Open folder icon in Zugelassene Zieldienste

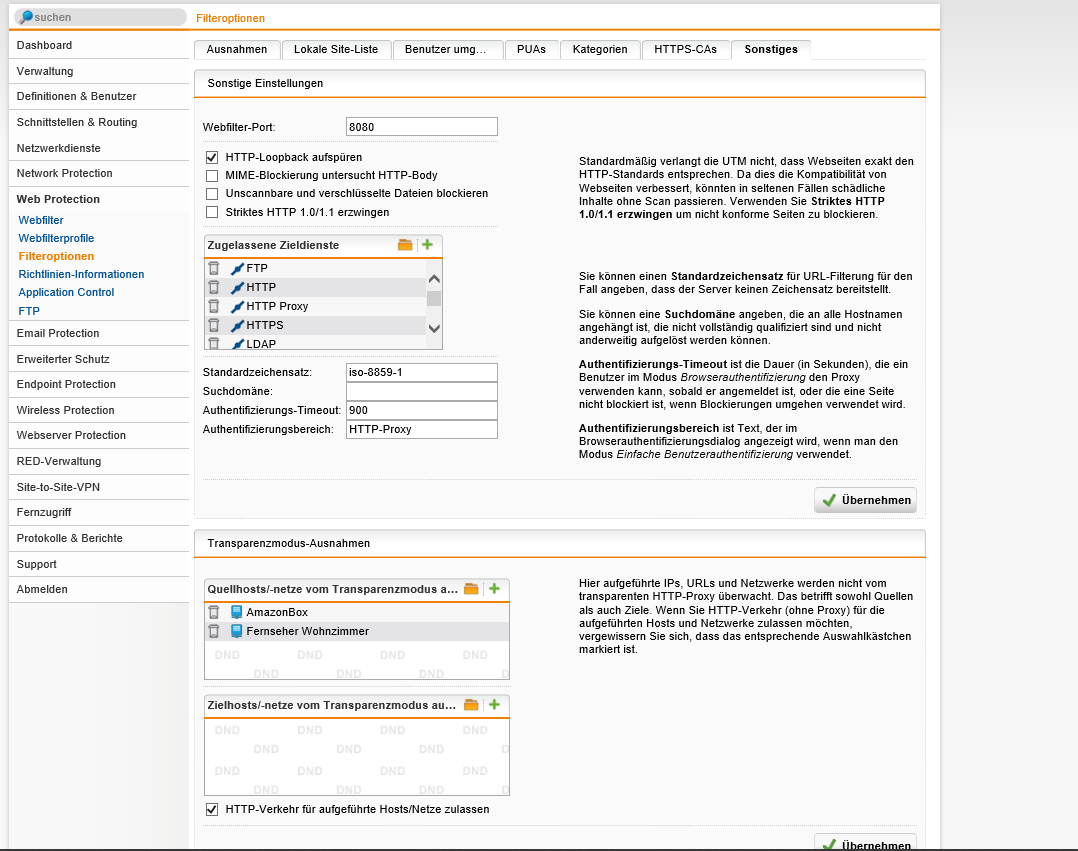point(405,245)
